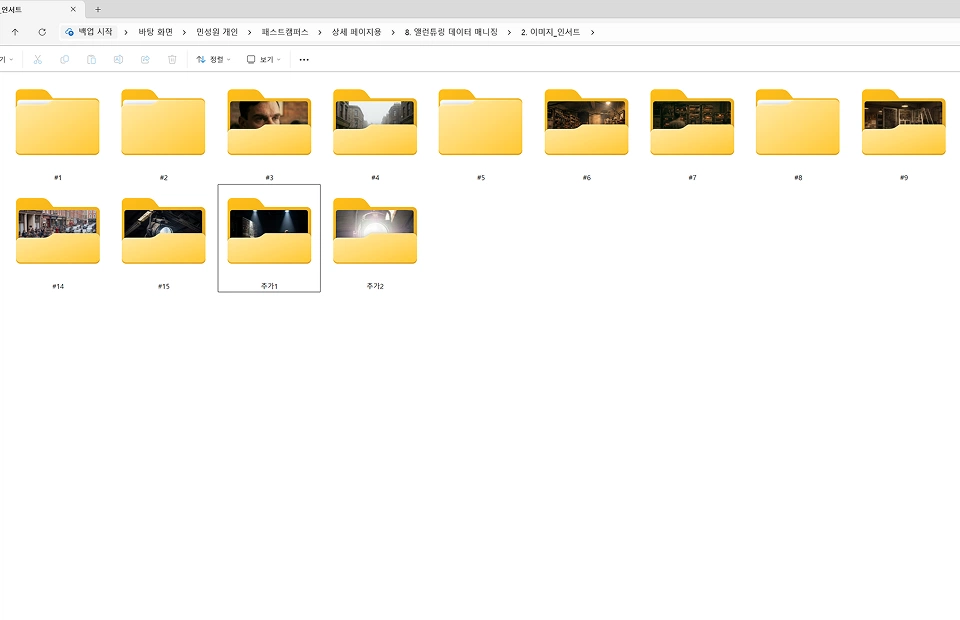Navigate to 민성원 개인 breadcrumb
The width and height of the screenshot is (960, 620).
(217, 32)
